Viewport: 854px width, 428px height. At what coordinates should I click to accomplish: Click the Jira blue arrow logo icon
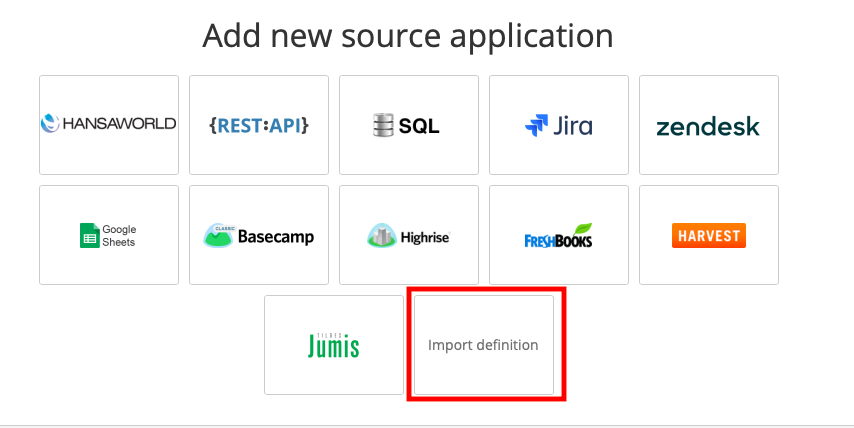(x=536, y=126)
